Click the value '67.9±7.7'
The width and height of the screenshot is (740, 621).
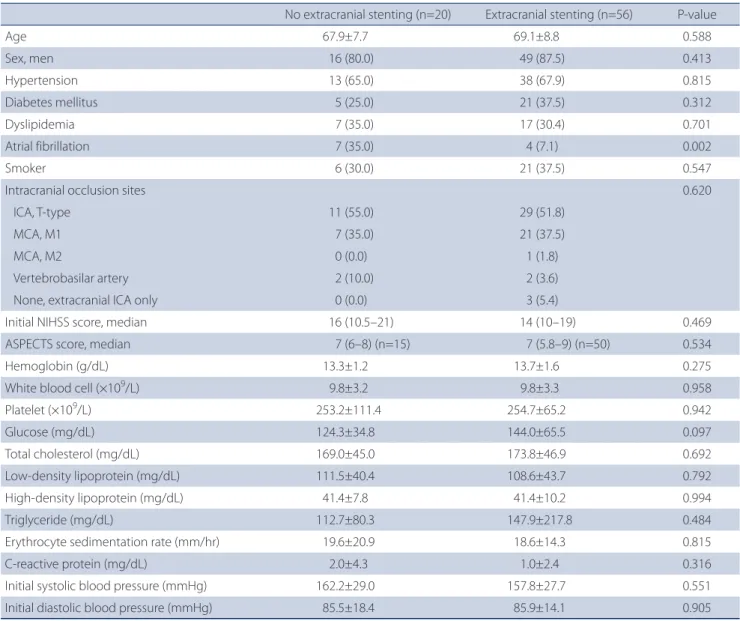pos(345,36)
